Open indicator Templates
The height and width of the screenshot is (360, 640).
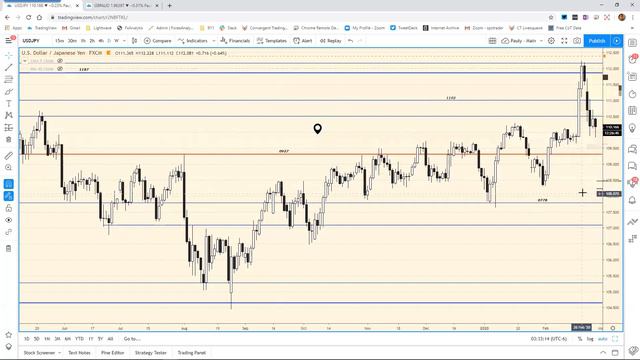point(271,41)
